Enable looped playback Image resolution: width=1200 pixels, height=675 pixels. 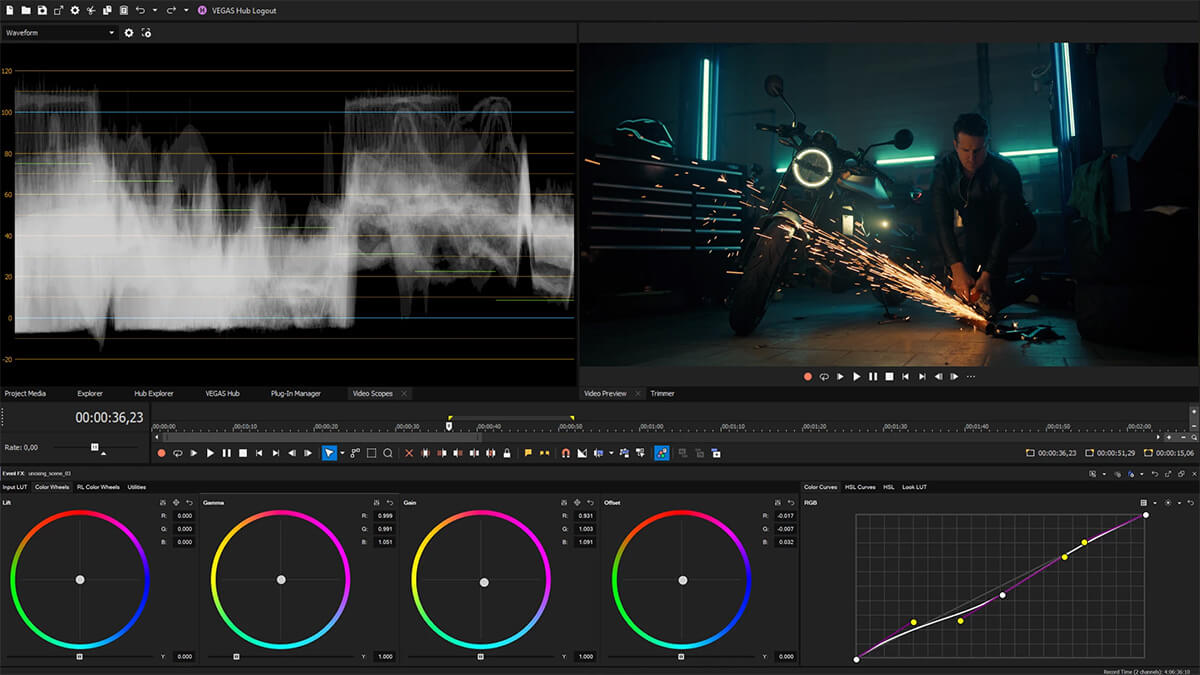pos(178,453)
